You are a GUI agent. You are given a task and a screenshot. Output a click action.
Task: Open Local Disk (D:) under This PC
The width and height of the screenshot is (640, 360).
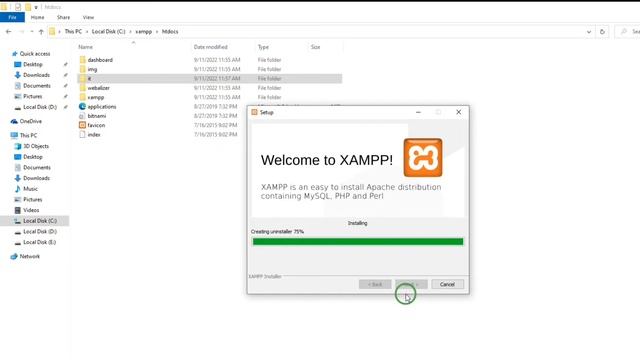click(x=40, y=231)
